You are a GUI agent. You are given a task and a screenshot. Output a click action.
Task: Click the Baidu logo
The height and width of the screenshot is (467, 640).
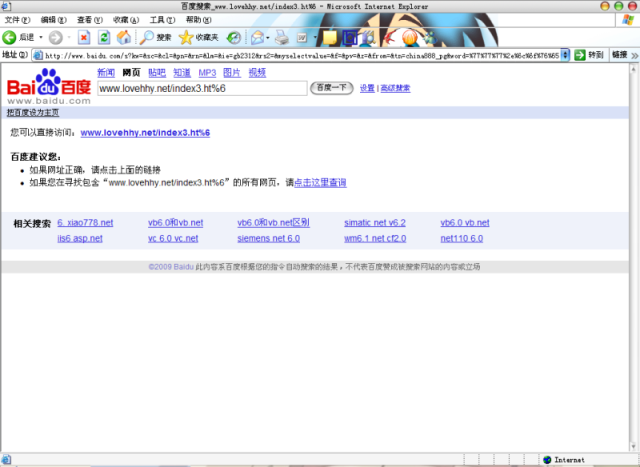pyautogui.click(x=49, y=86)
